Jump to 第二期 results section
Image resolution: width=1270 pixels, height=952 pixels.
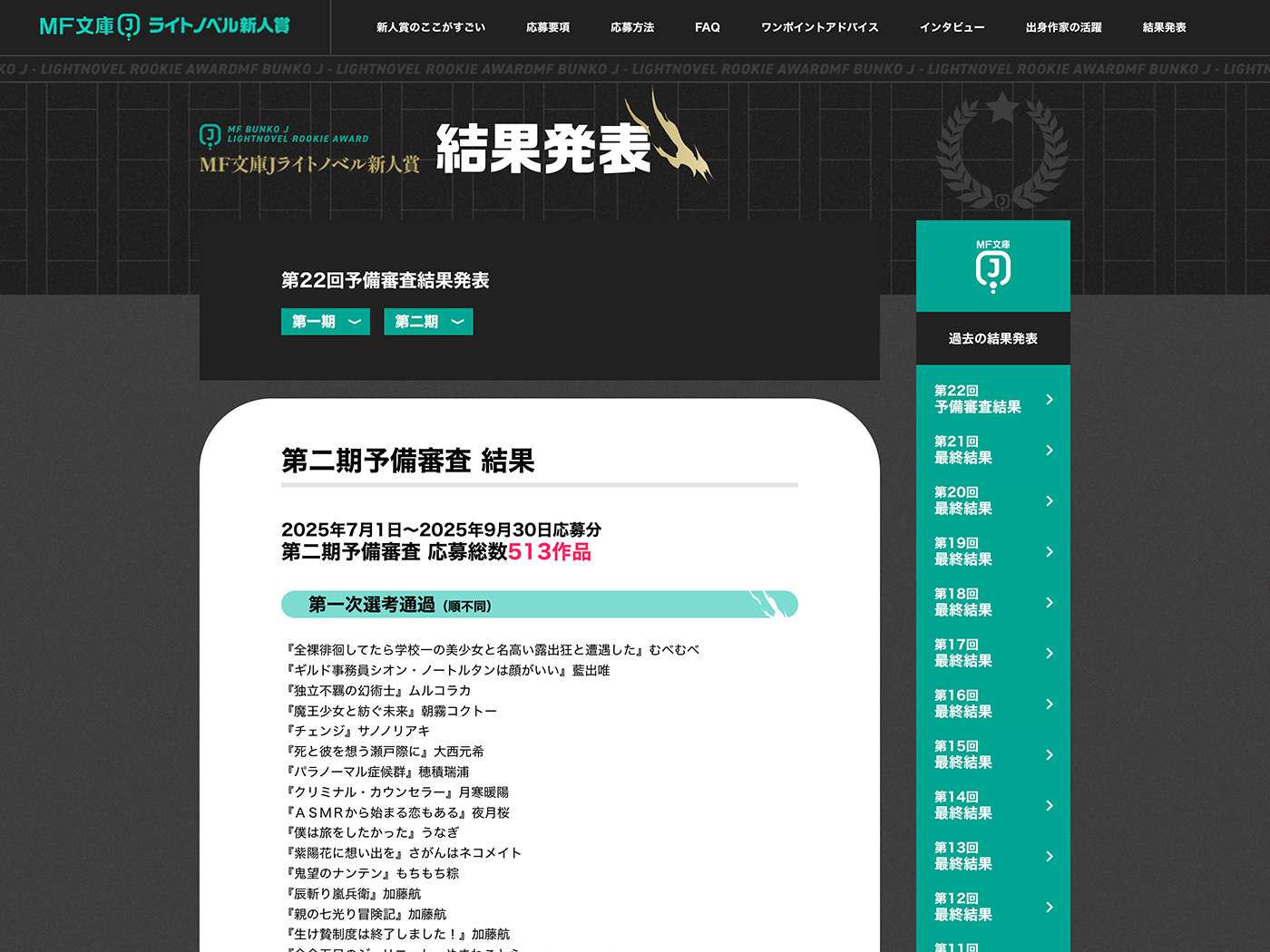428,322
